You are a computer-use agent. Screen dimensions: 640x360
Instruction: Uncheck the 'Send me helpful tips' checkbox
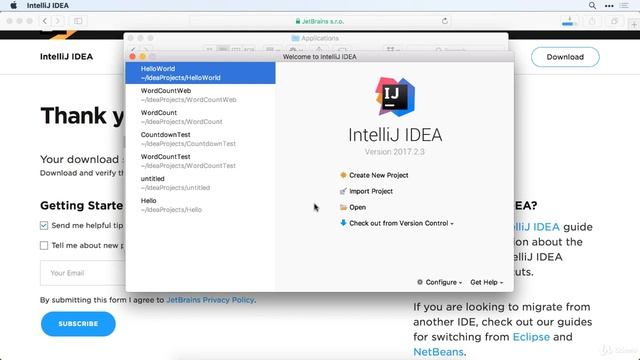tap(44, 225)
